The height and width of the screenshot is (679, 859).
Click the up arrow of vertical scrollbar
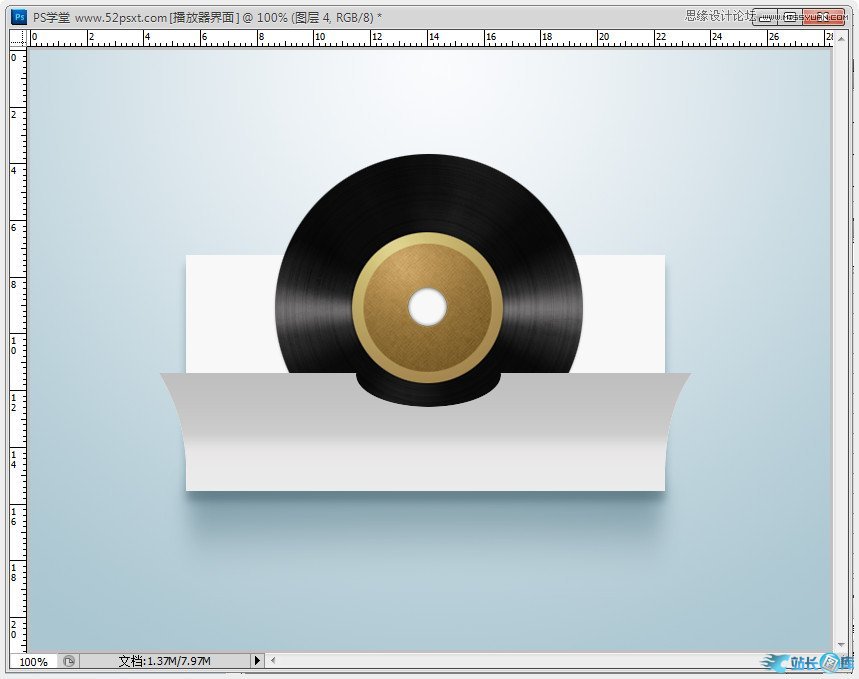pos(842,38)
